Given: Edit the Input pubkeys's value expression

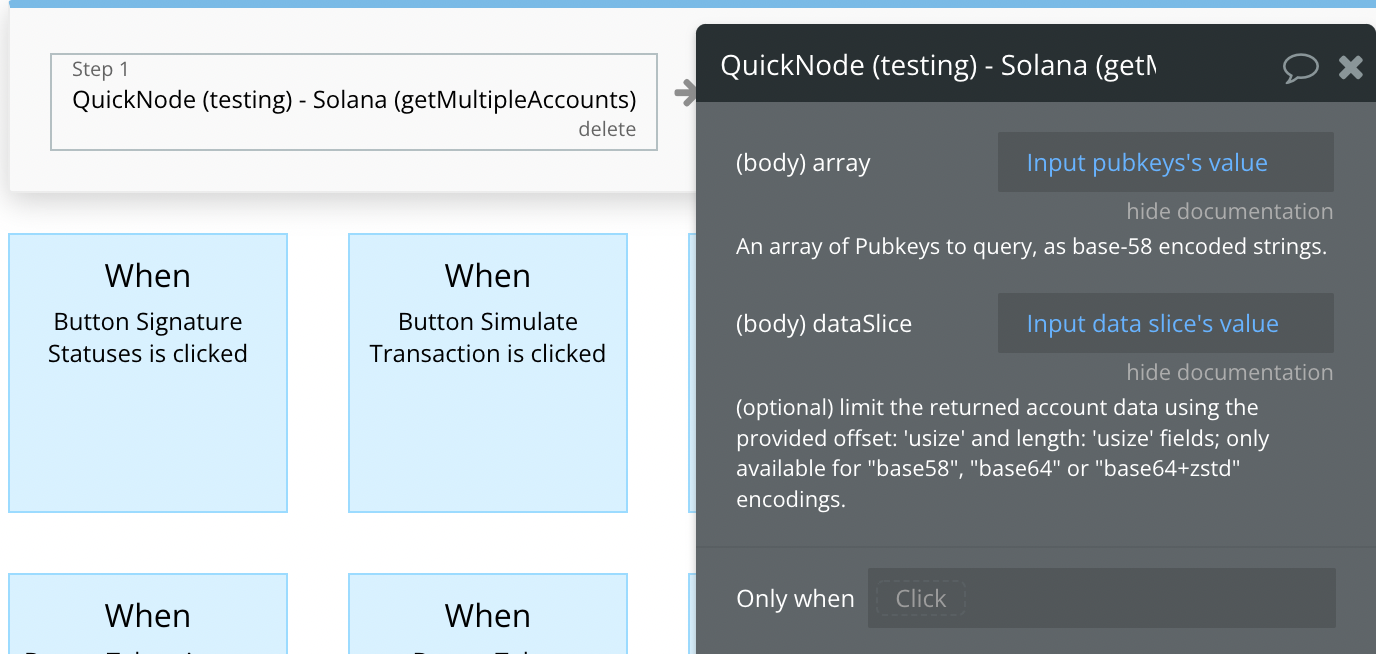Looking at the screenshot, I should click(x=1166, y=162).
